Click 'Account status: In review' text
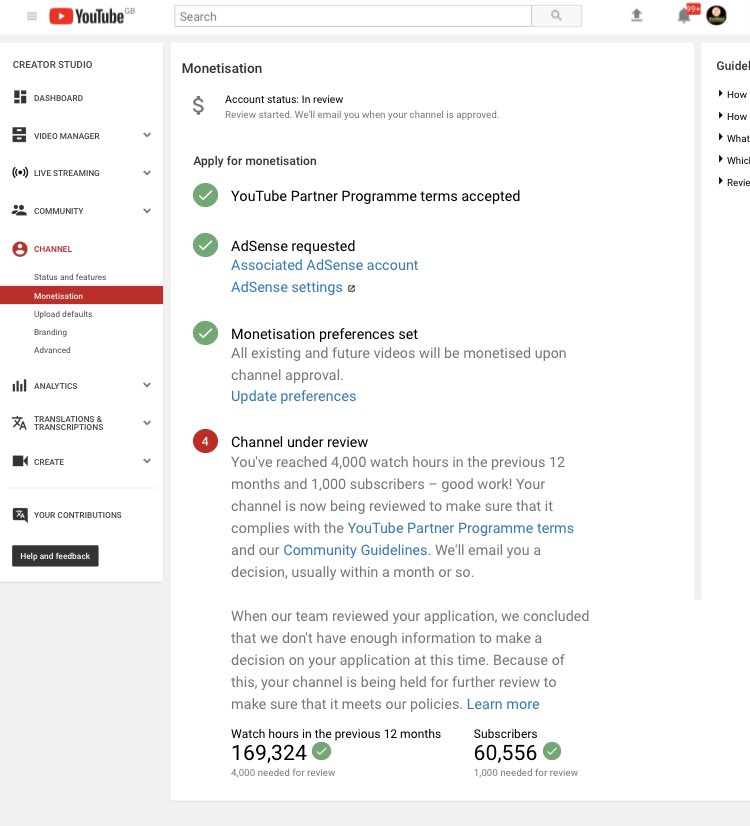This screenshot has width=750, height=826. coord(284,99)
